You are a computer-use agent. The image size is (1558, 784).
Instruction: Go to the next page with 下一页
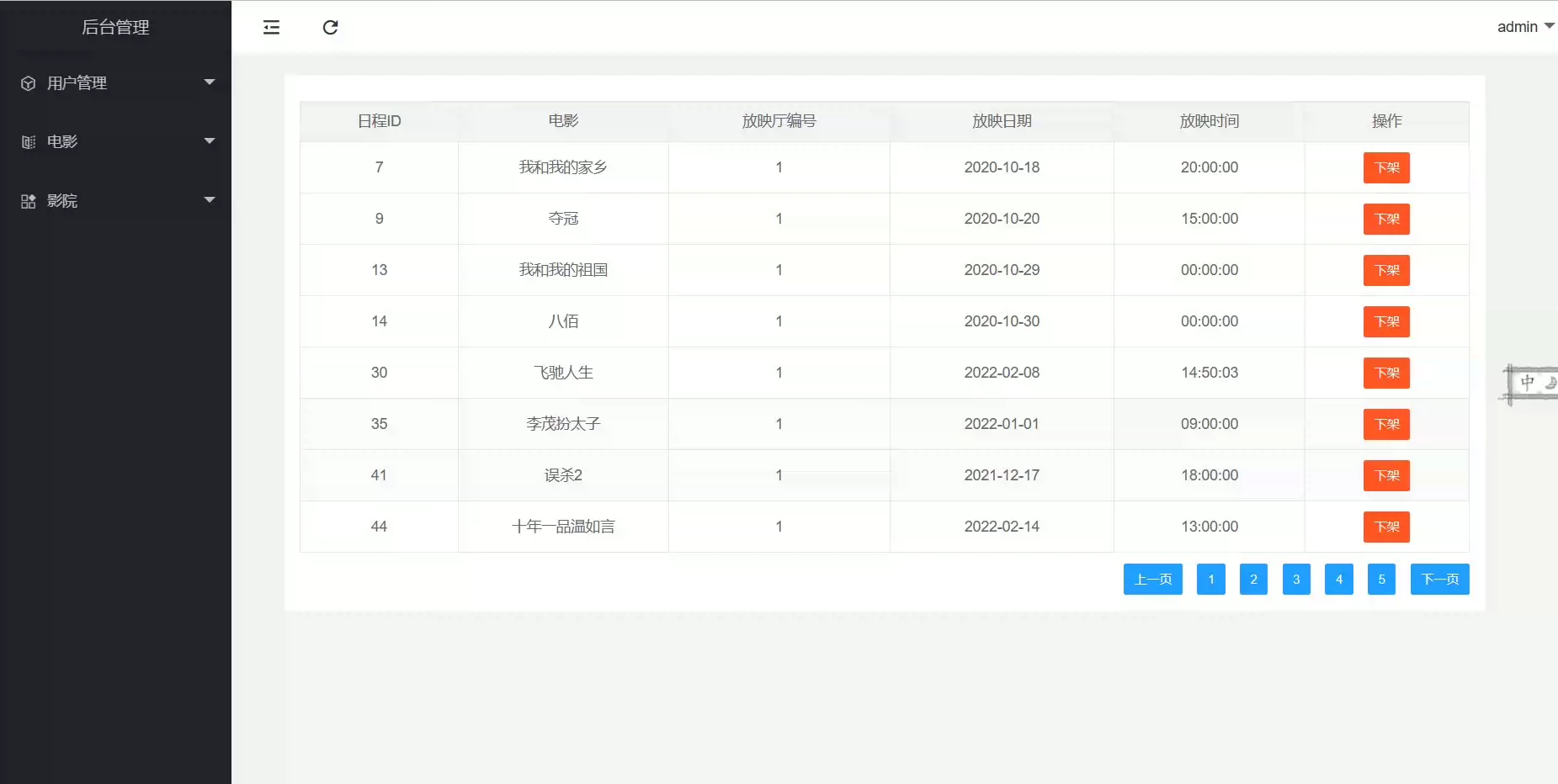click(x=1439, y=579)
